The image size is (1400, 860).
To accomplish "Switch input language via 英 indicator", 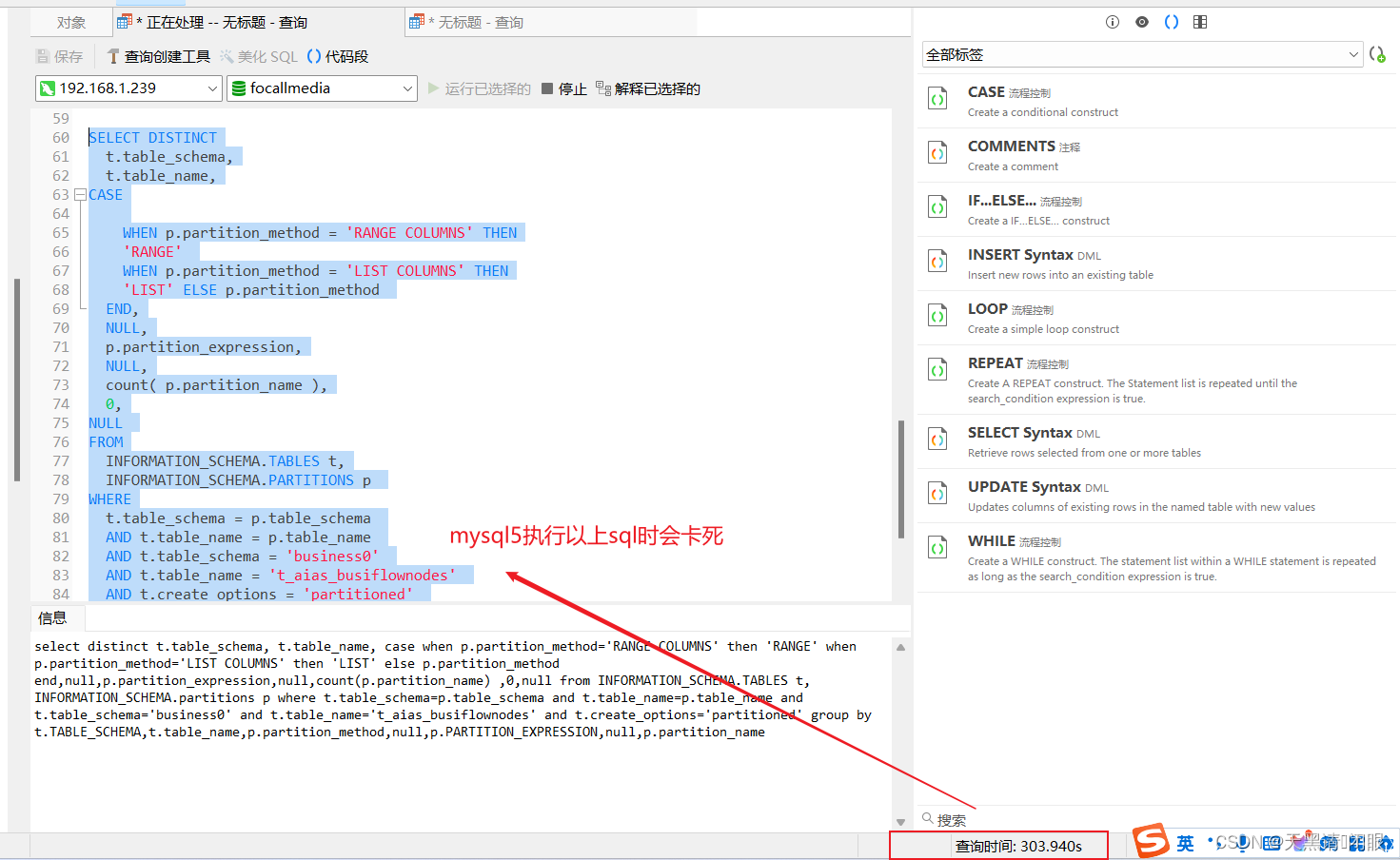I will pyautogui.click(x=1185, y=843).
